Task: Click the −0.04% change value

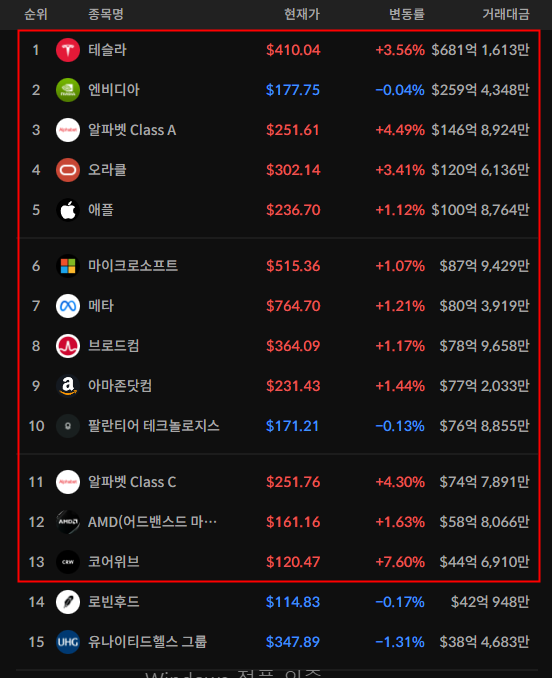Action: [x=400, y=90]
